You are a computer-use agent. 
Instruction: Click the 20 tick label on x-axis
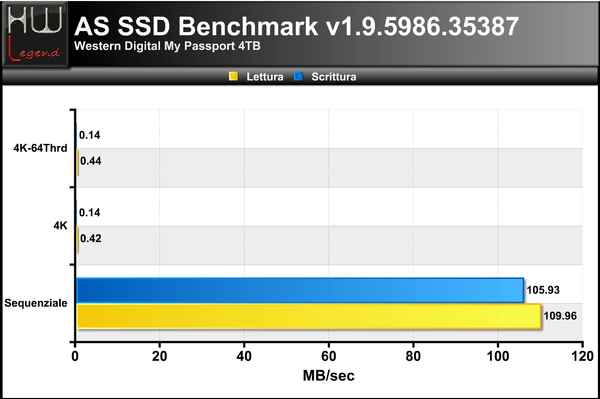pyautogui.click(x=160, y=356)
